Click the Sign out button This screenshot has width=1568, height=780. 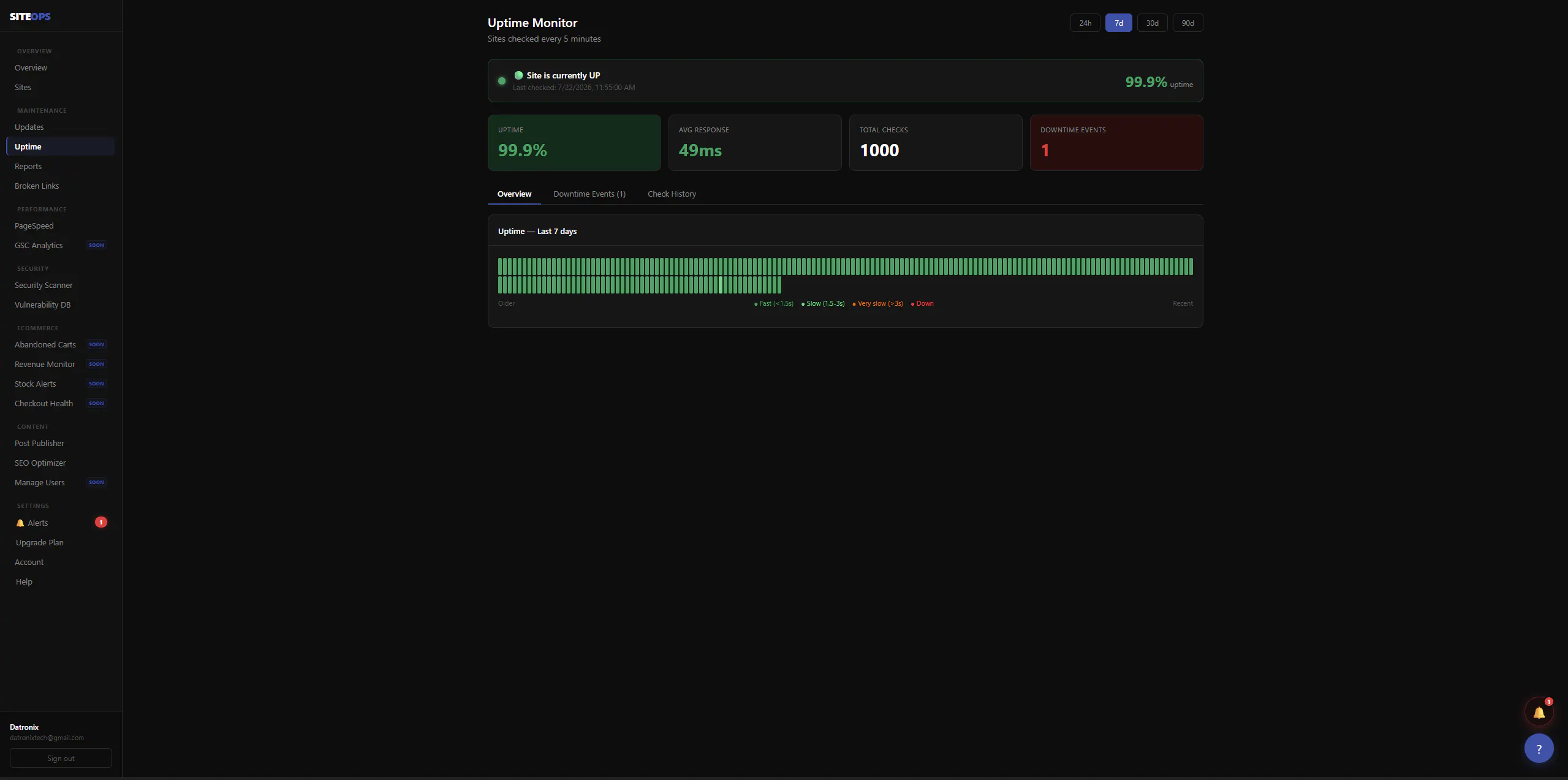coord(61,758)
